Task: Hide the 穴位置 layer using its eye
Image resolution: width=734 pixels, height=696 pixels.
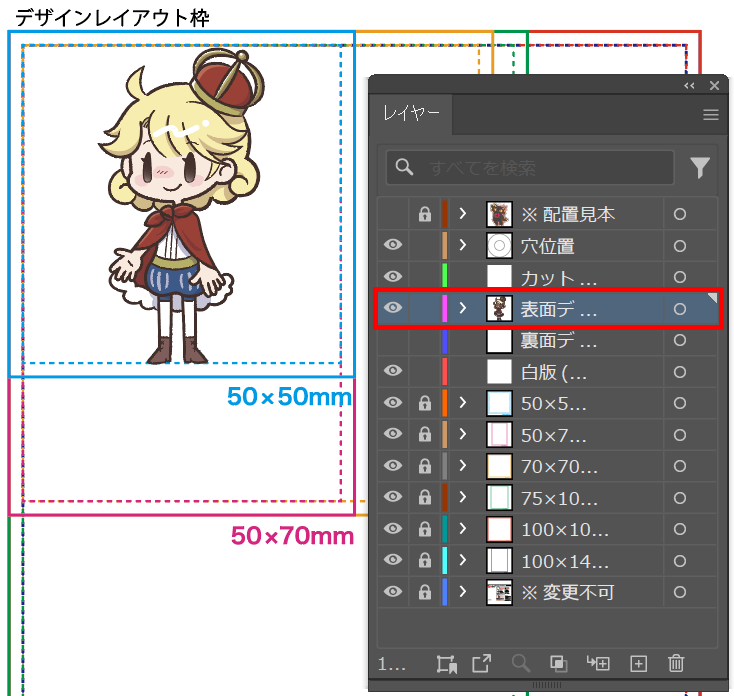Action: coord(393,245)
